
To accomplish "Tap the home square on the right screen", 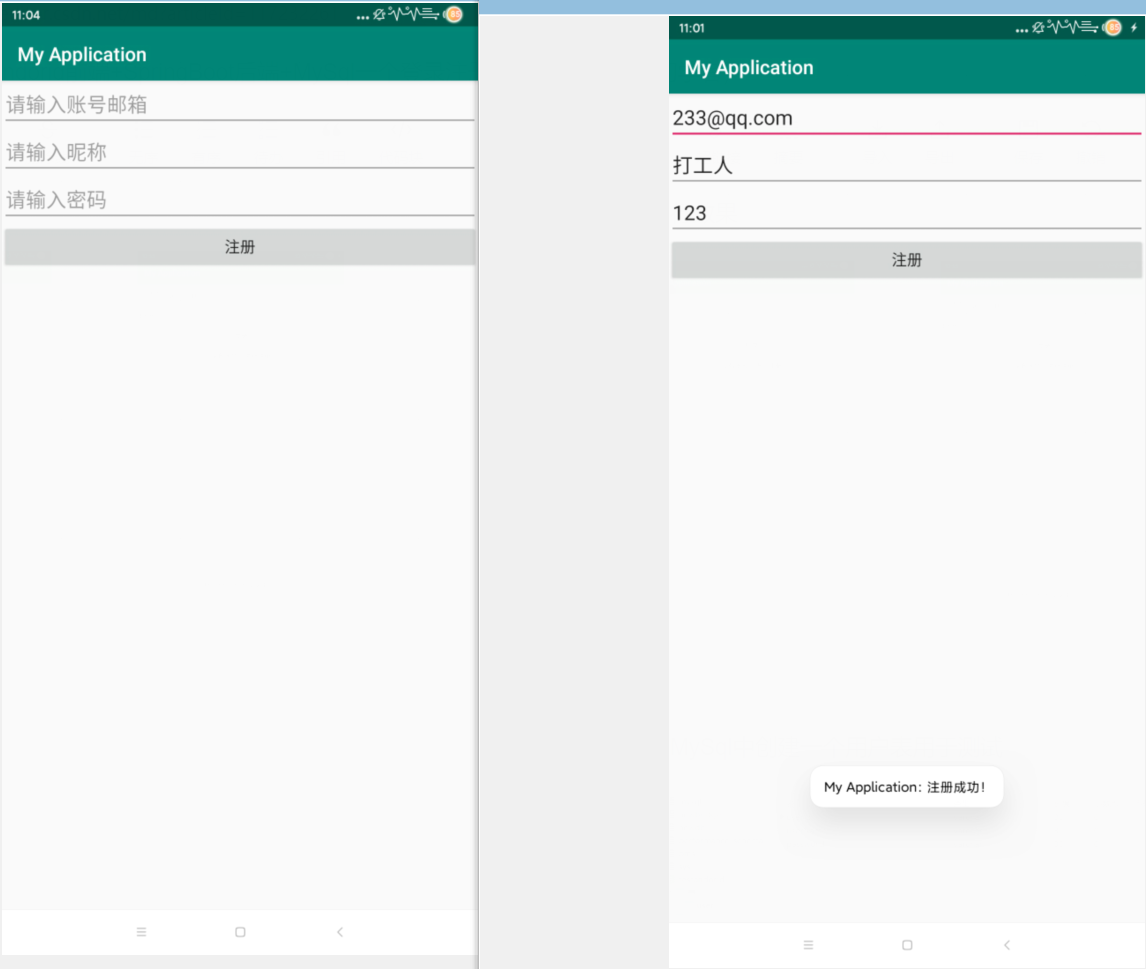I will click(906, 944).
